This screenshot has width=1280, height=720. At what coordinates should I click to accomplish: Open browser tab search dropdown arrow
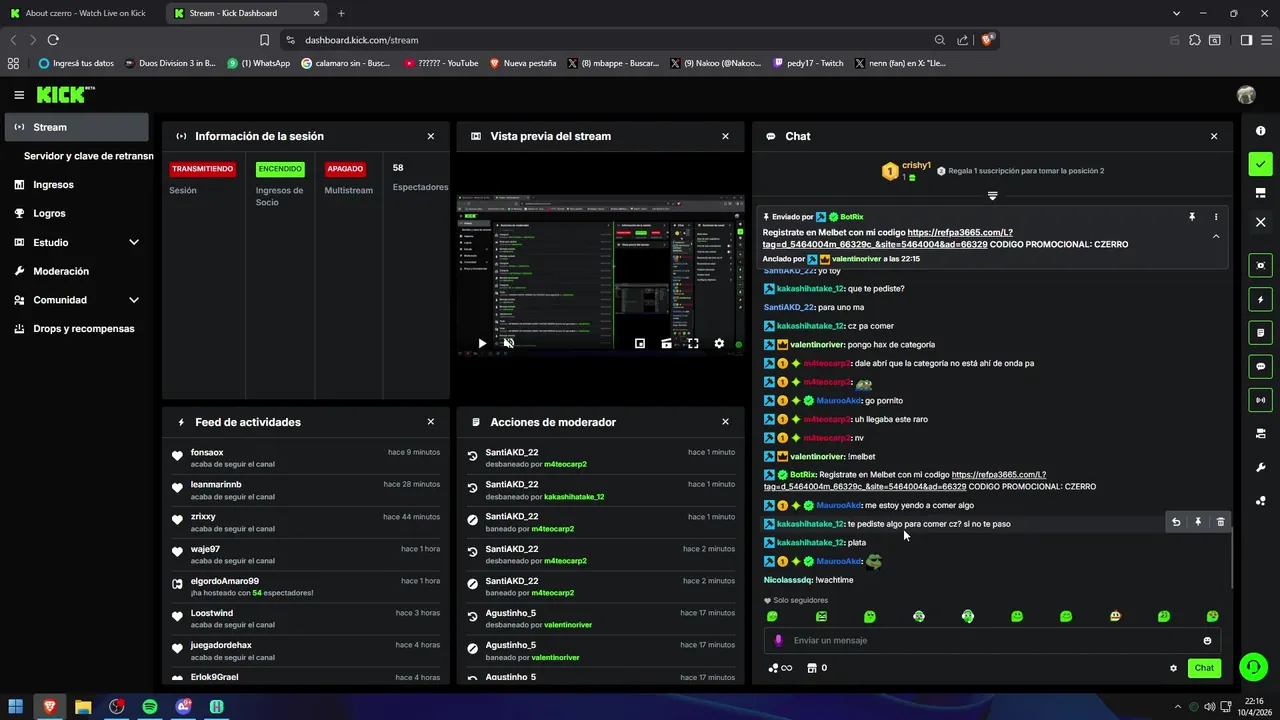(1177, 13)
